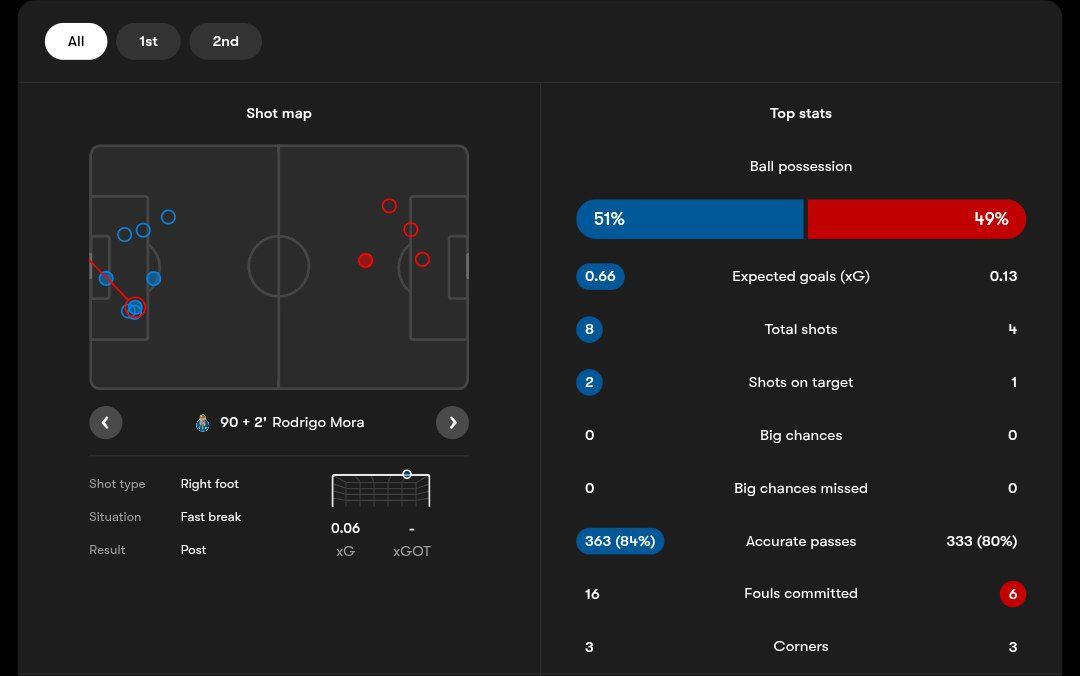
Task: Click the red fouls committed badge showing 6
Action: pos(1013,593)
